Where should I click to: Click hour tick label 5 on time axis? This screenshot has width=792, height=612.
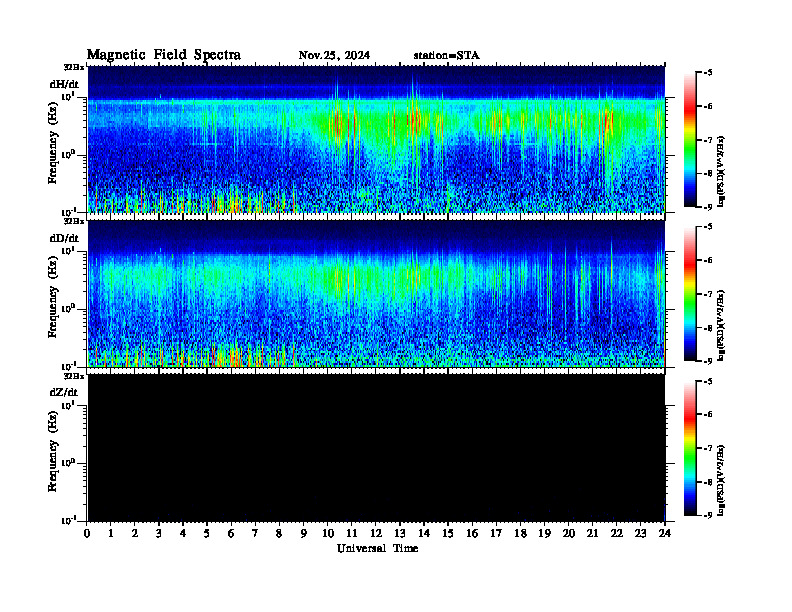pos(207,534)
